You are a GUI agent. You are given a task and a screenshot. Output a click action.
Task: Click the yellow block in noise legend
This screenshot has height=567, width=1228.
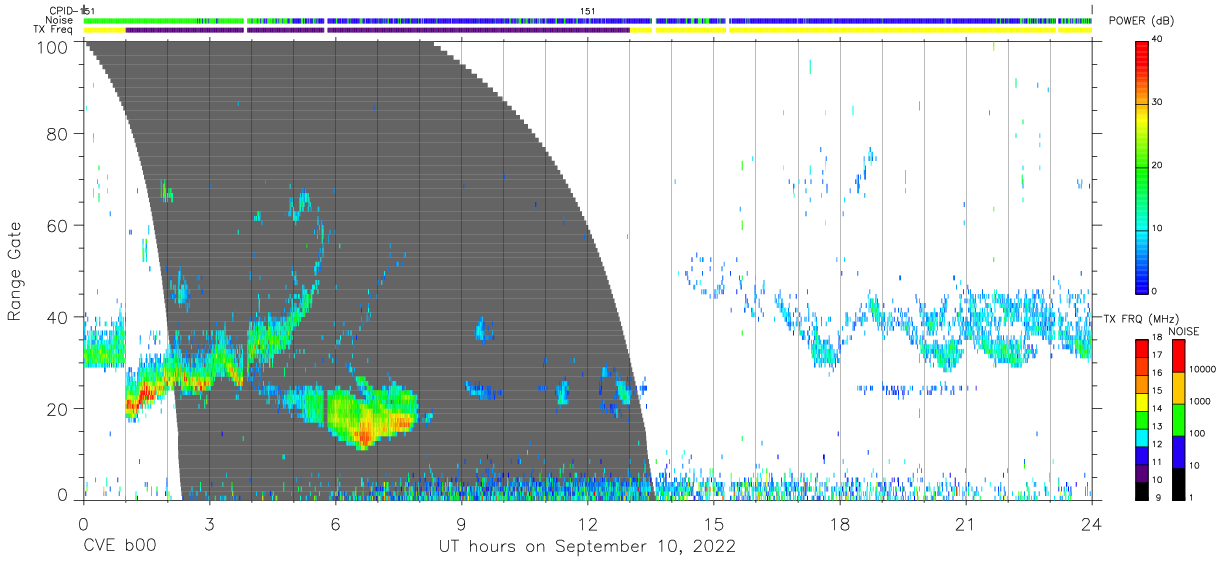[1177, 389]
